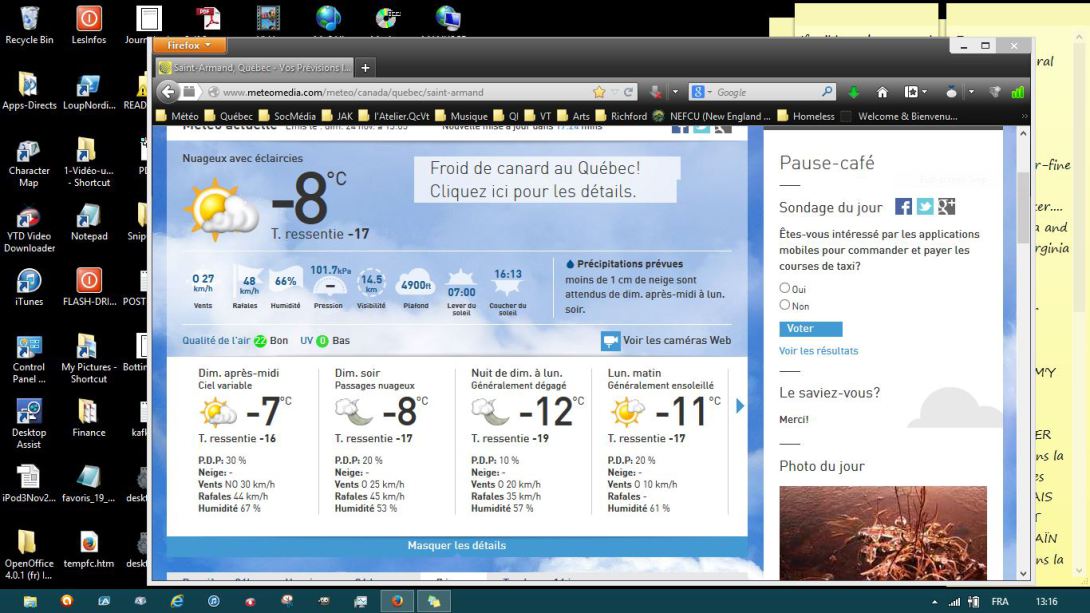This screenshot has height=613, width=1090.
Task: Toggle the bookmark star in the address bar
Action: (597, 90)
